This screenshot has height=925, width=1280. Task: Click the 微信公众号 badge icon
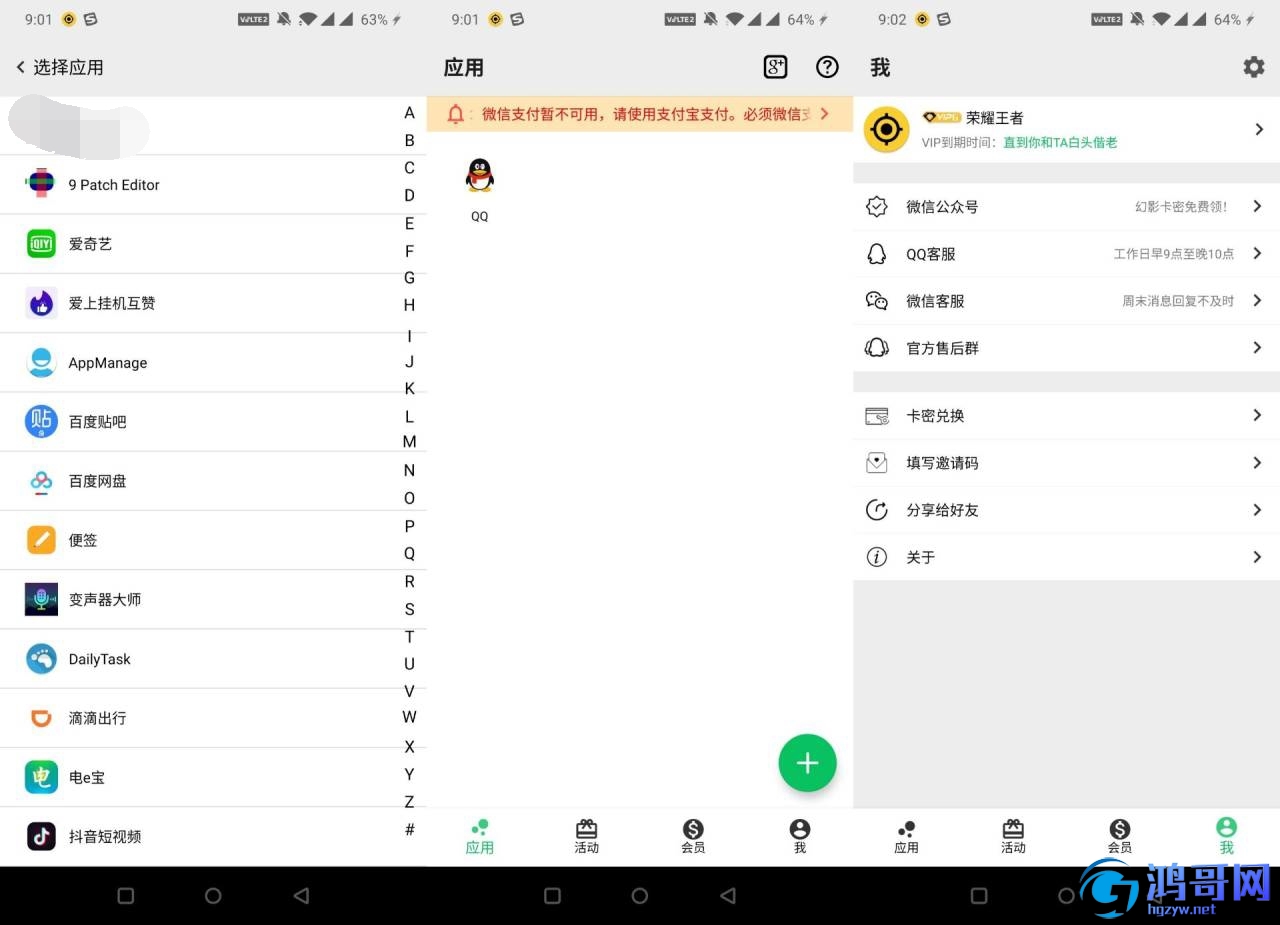tap(877, 206)
